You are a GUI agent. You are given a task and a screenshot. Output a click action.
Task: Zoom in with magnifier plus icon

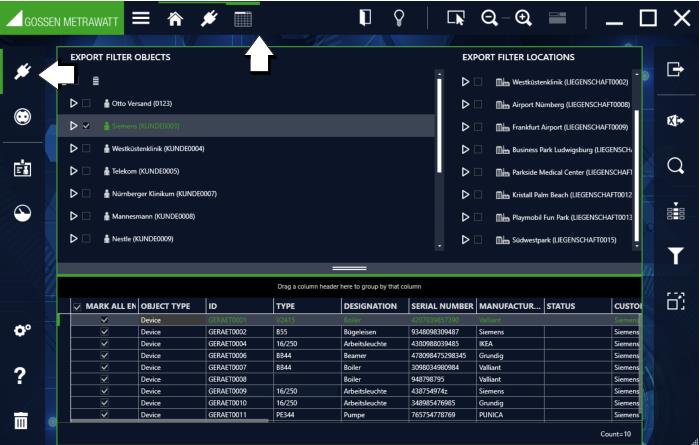523,18
